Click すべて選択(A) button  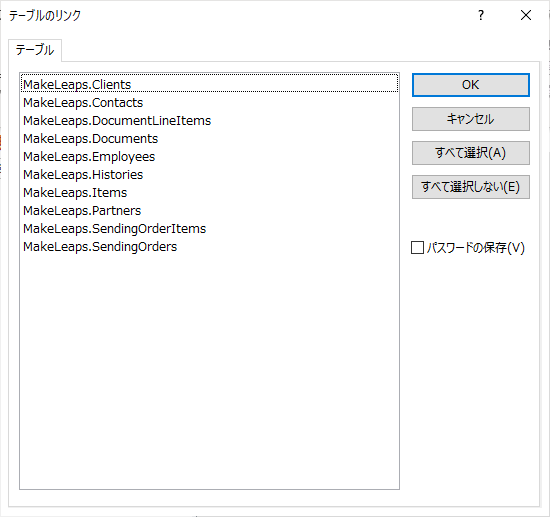click(x=470, y=153)
